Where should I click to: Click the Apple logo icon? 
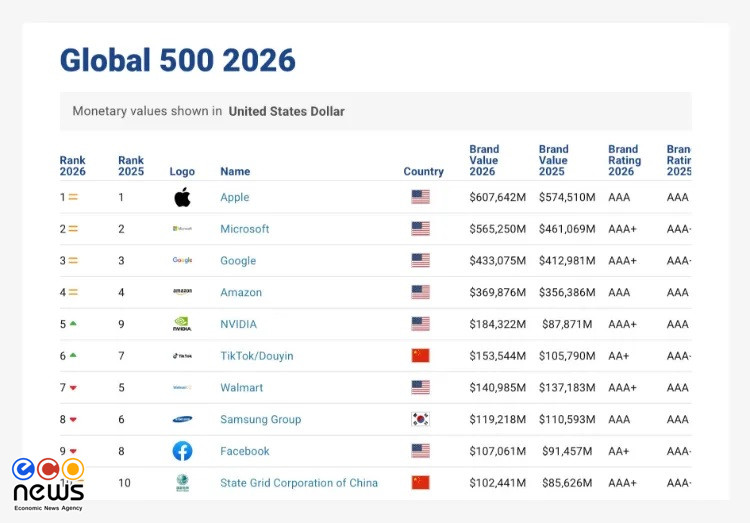coord(182,197)
